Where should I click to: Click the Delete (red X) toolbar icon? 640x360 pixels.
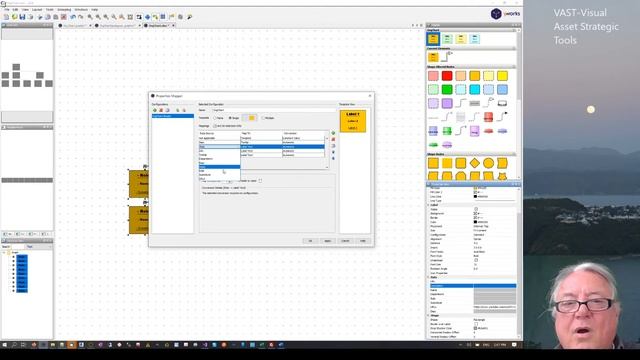click(64, 17)
